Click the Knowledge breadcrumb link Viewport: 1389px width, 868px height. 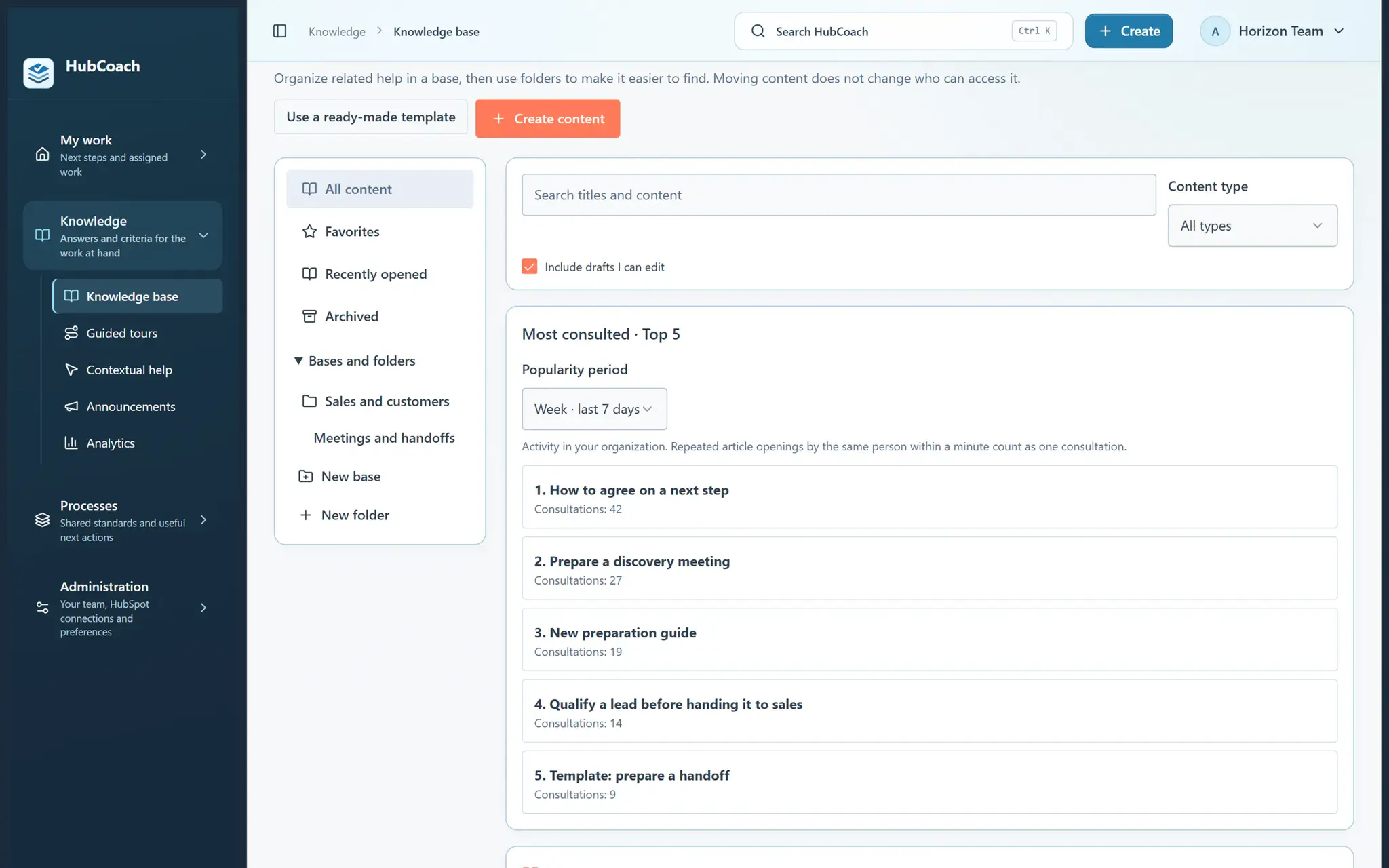(337, 32)
